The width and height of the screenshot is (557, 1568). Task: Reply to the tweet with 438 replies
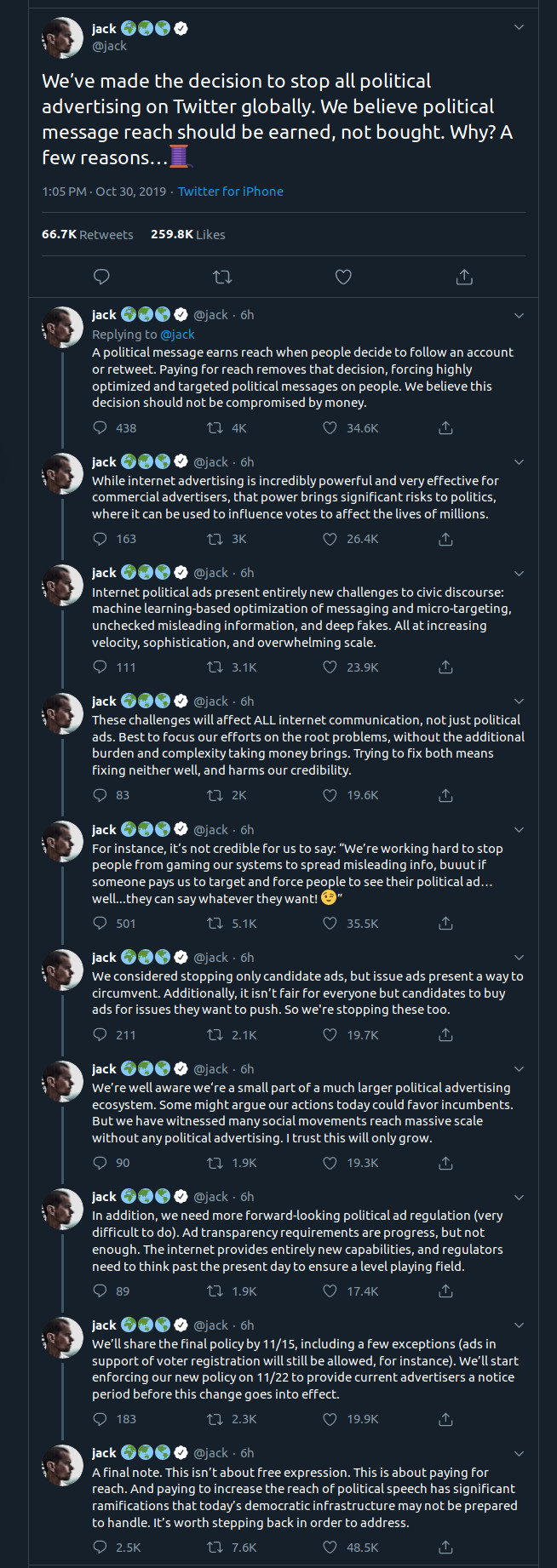click(x=100, y=428)
